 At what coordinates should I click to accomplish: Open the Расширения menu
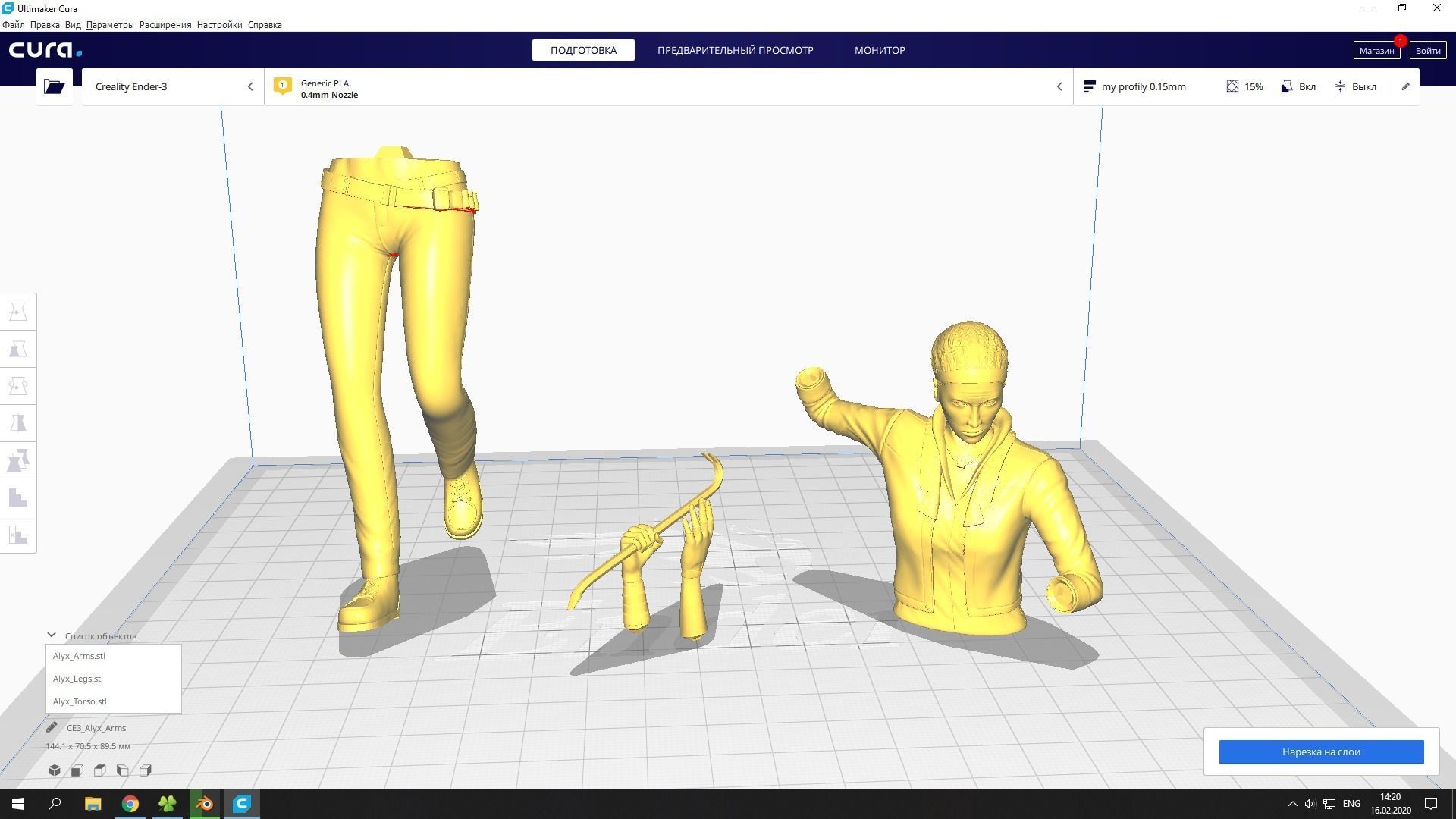165,24
